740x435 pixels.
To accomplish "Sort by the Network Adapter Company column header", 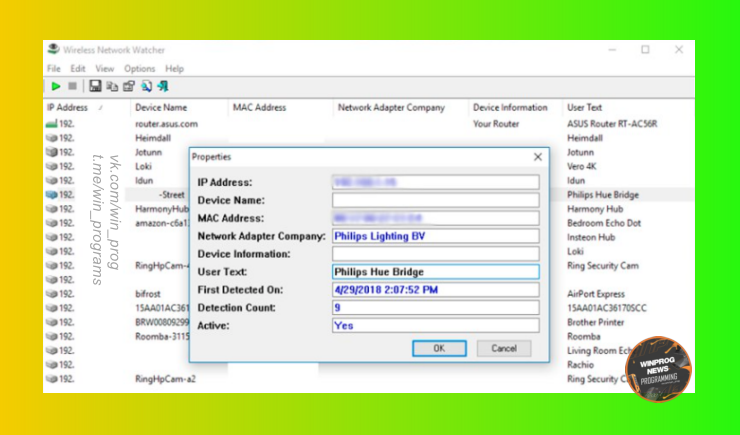I will point(391,108).
